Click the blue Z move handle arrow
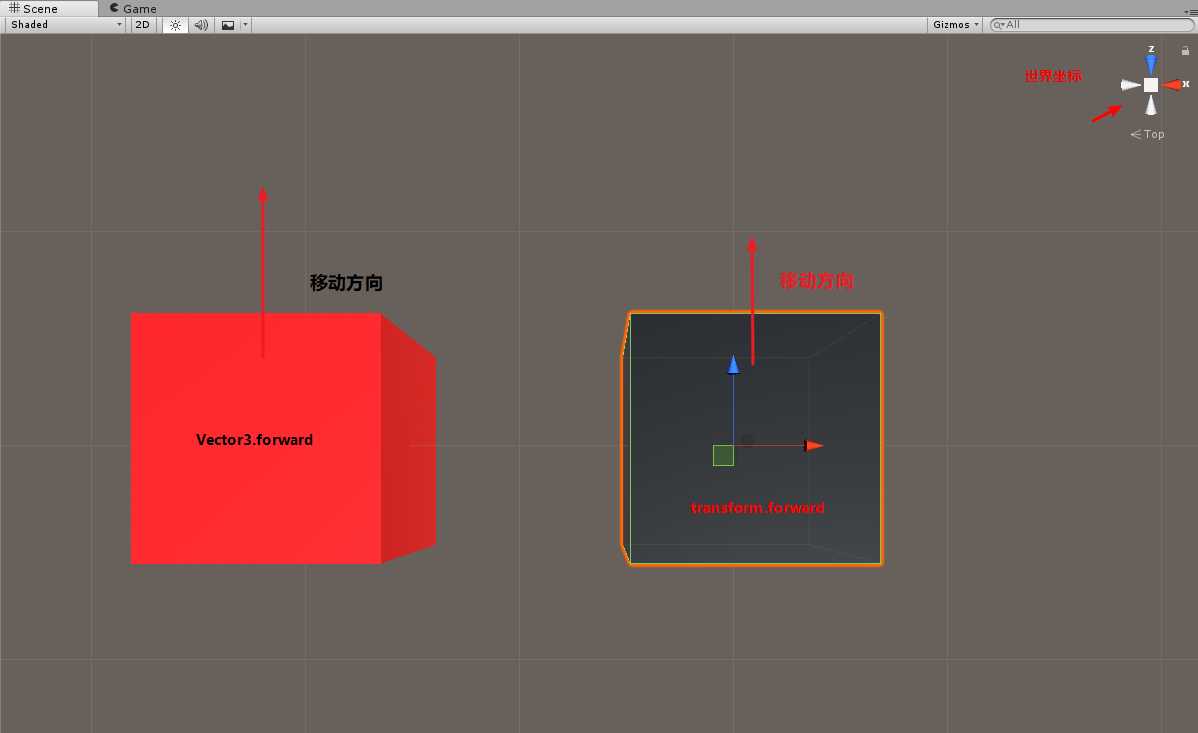Screen dimensions: 1198x733 pos(733,365)
